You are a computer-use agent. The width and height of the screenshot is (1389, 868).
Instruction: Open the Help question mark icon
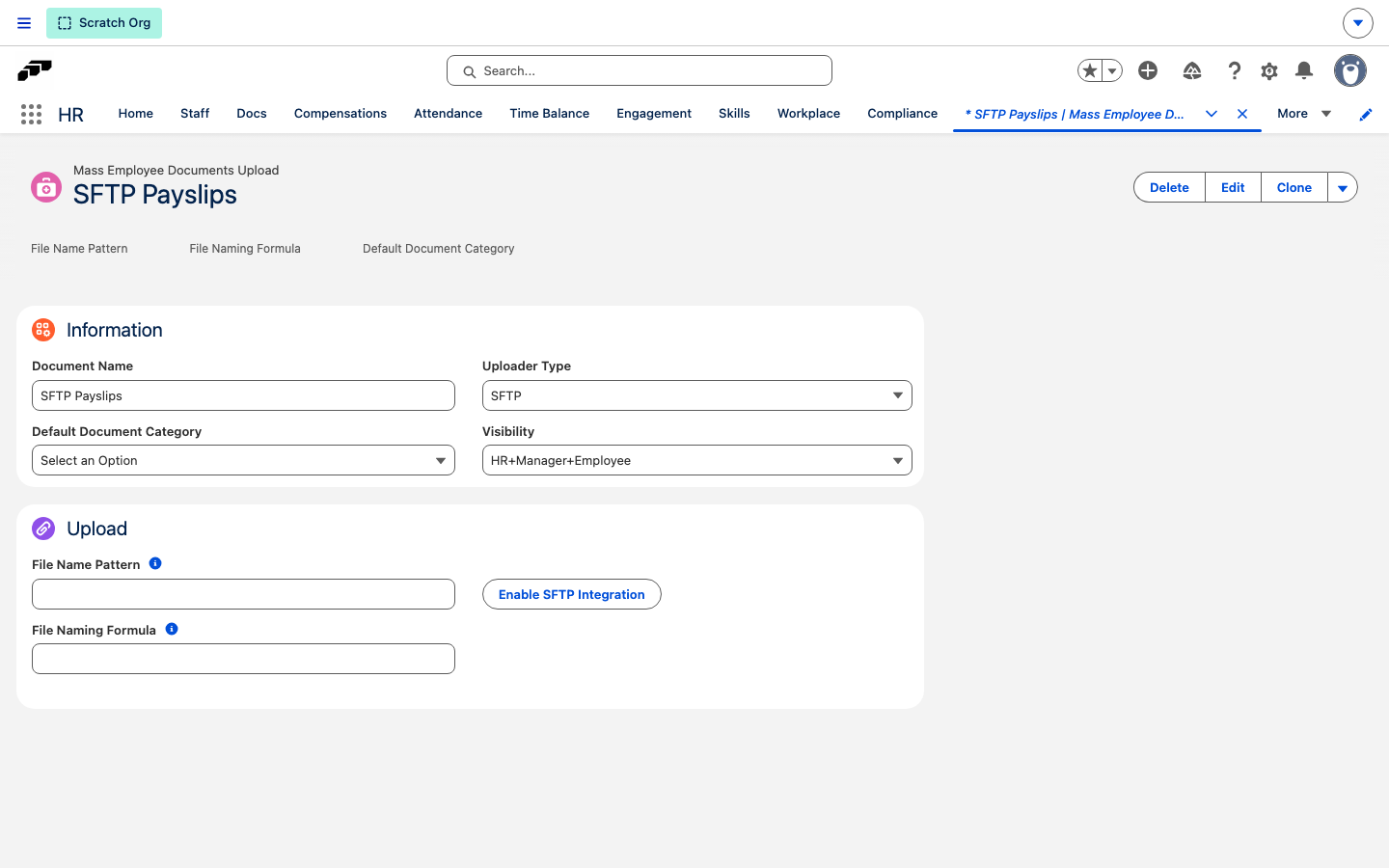[x=1234, y=70]
